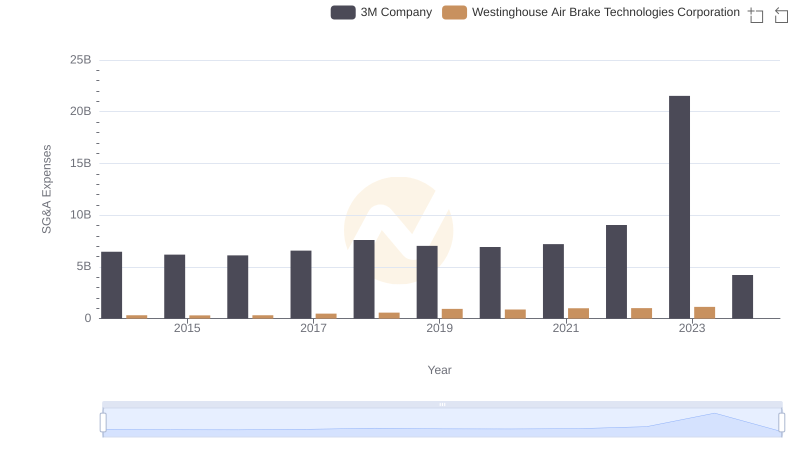This screenshot has width=800, height=461.
Task: Click the 3M bar for 2024
Action: [742, 297]
